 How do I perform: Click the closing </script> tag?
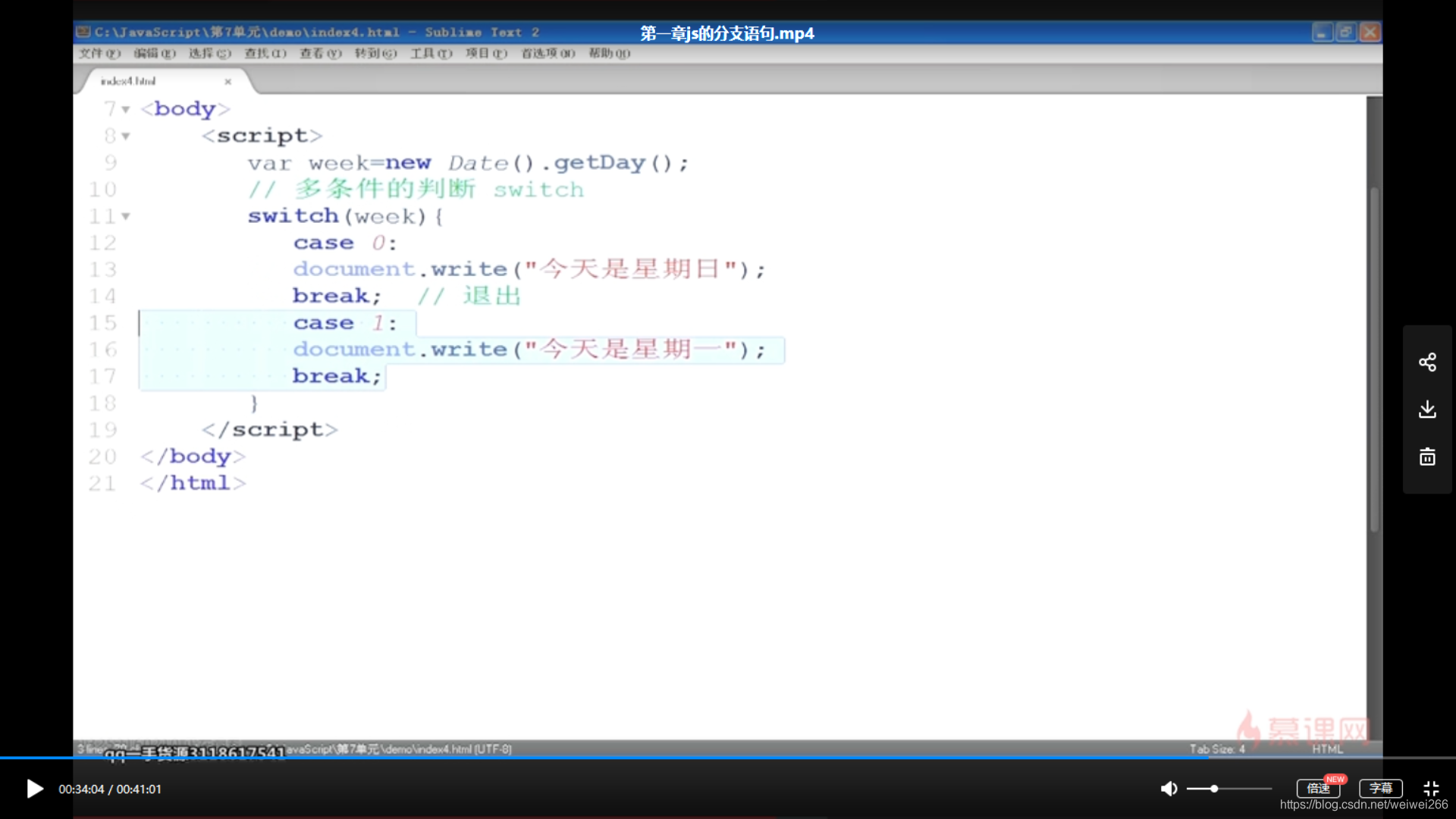click(269, 430)
